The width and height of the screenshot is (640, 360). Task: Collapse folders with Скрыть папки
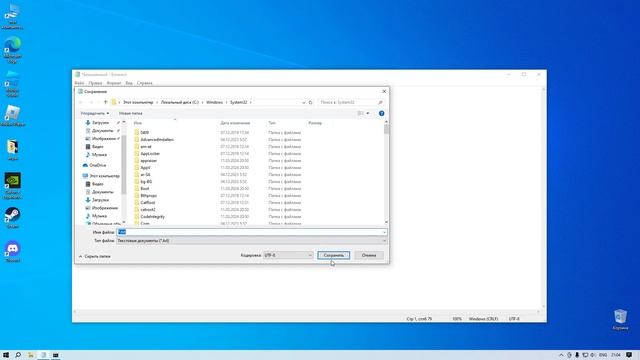tap(95, 256)
